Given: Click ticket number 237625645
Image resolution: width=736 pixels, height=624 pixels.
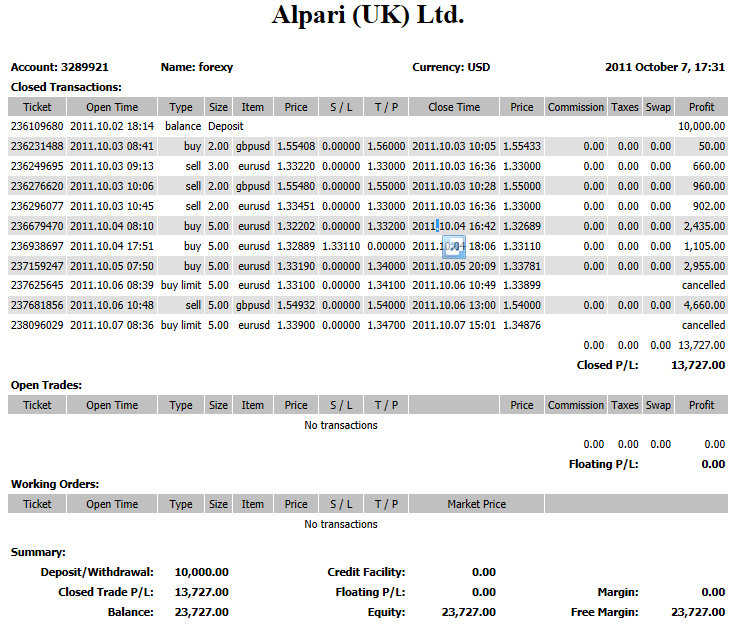Looking at the screenshot, I should coord(37,285).
